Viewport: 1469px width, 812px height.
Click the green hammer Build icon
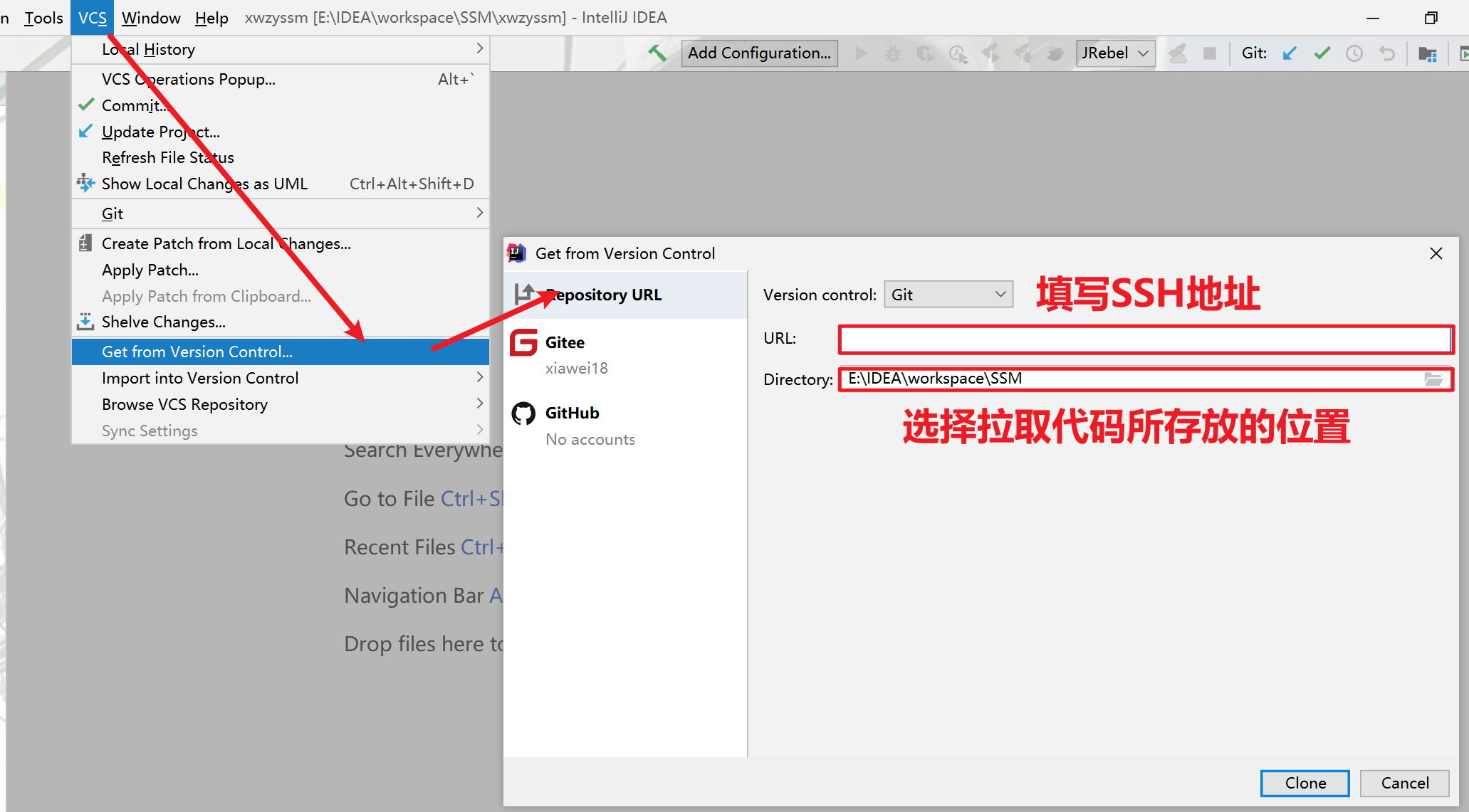657,53
